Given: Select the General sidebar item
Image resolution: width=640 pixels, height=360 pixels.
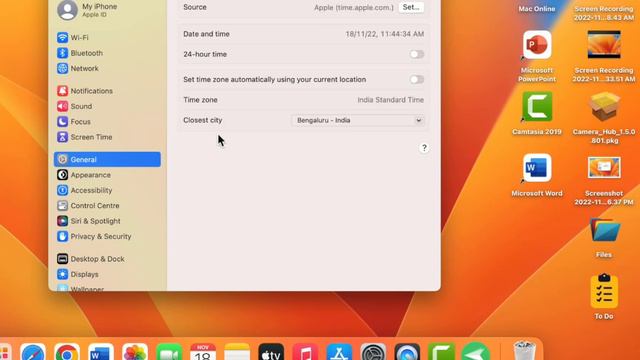Looking at the screenshot, I should 107,160.
